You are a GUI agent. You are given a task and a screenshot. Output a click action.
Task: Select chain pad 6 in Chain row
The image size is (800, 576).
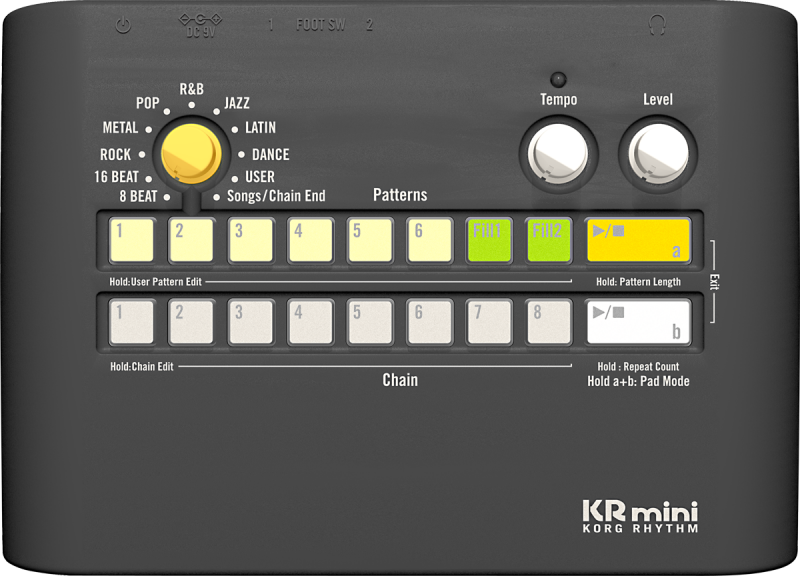[430, 322]
